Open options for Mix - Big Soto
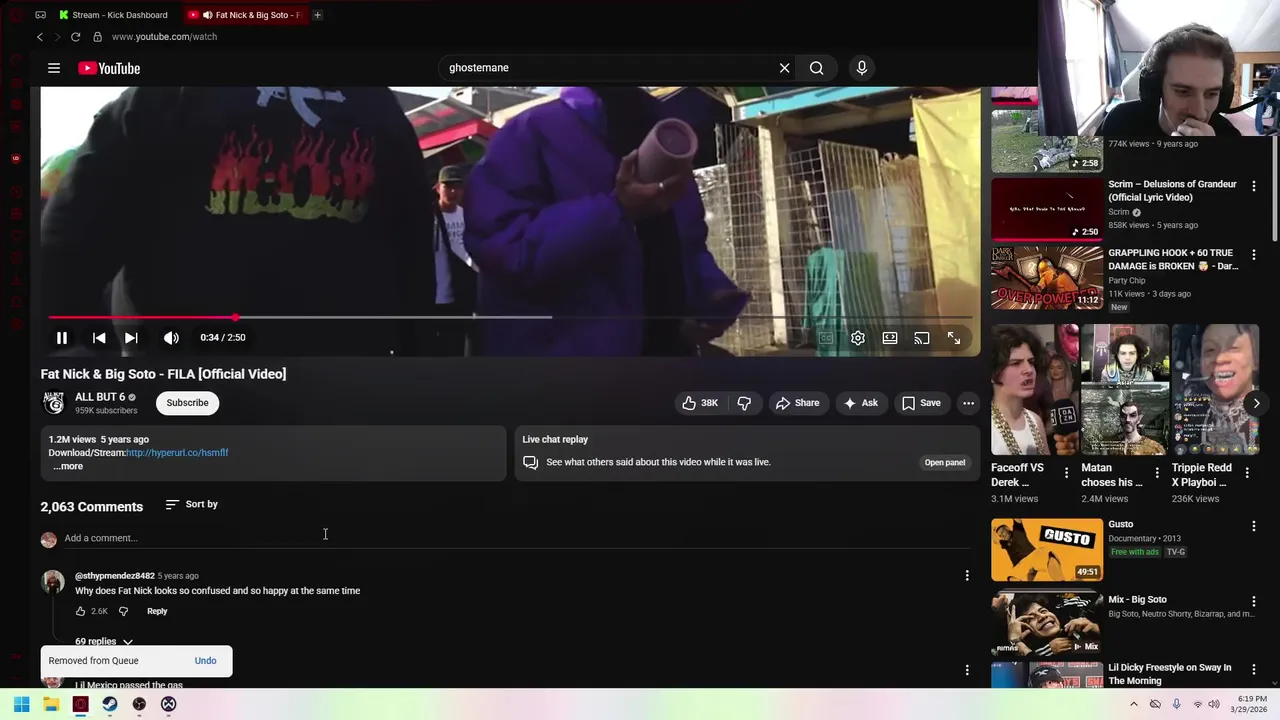 pos(1254,601)
